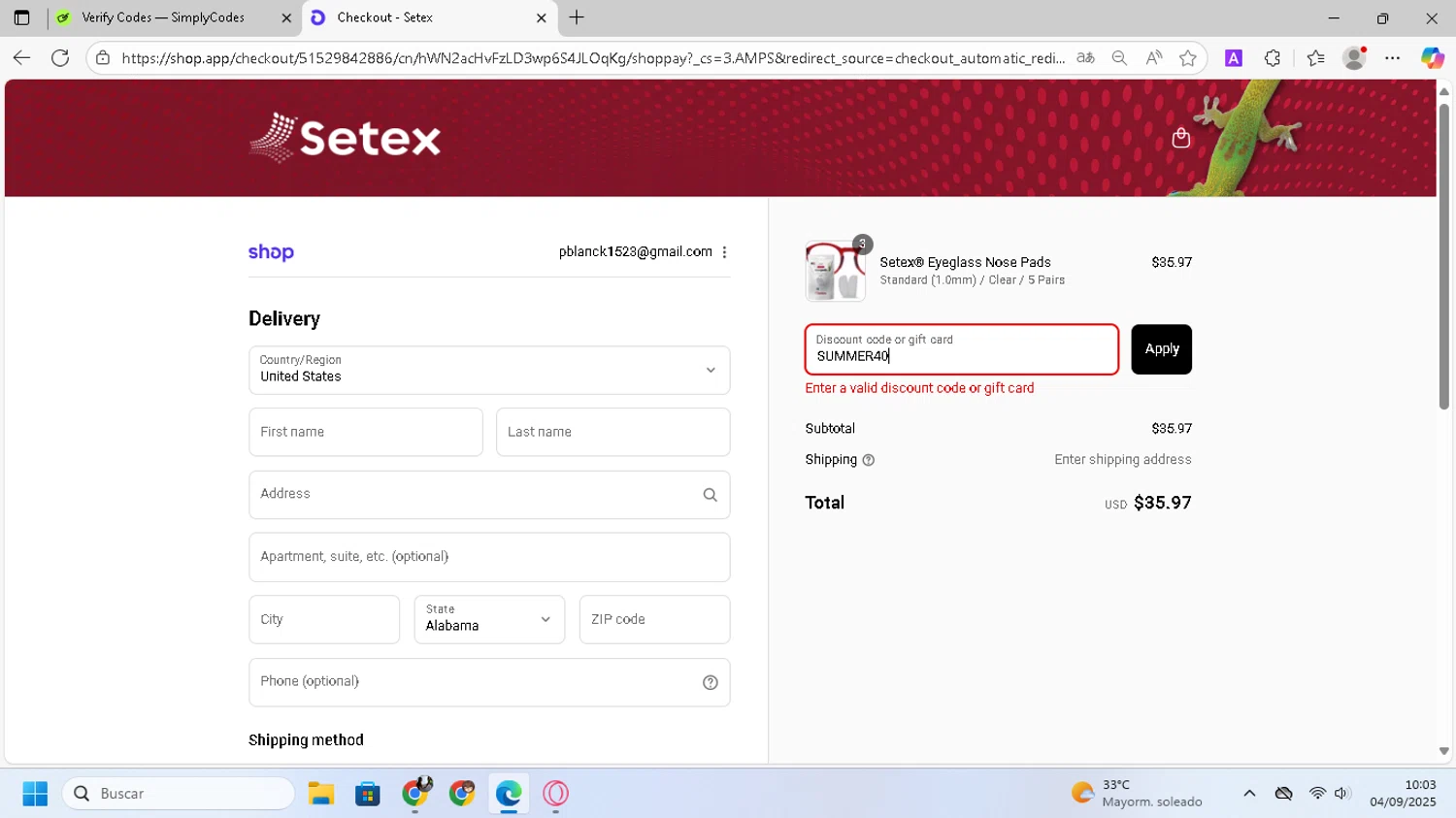Open the volume speaker tray icon

coord(1342,794)
